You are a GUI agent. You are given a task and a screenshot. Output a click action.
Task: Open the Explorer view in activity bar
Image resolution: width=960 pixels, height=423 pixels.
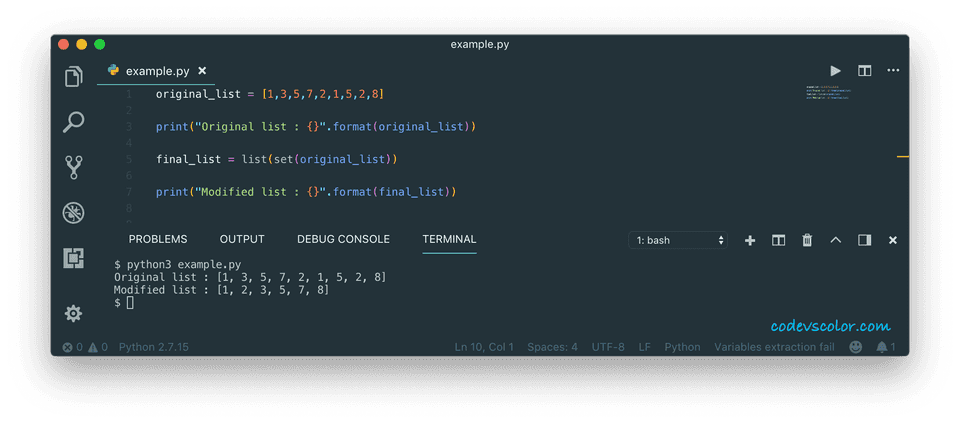(x=73, y=77)
